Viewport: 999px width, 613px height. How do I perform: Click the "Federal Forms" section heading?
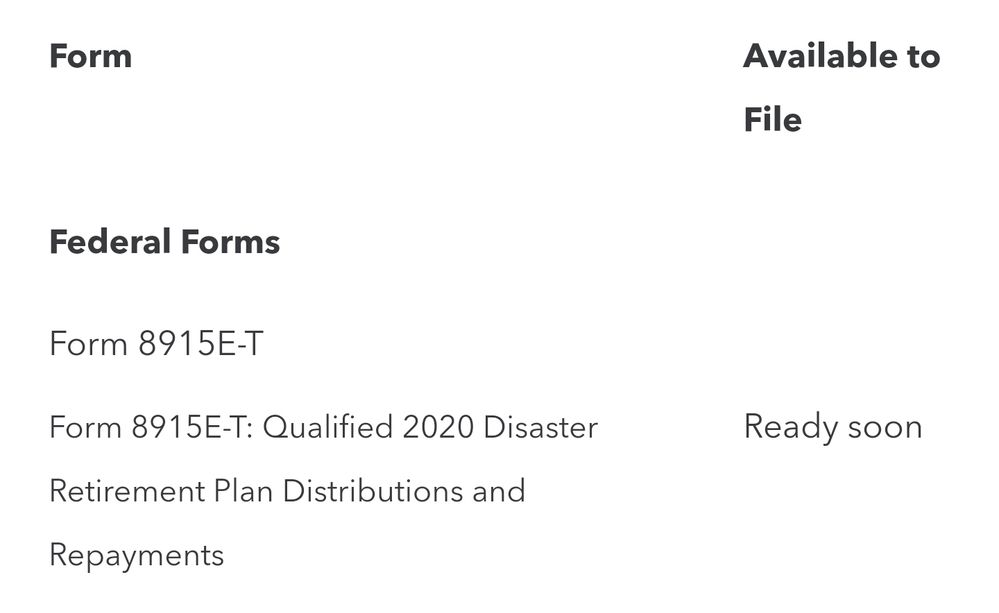pyautogui.click(x=164, y=242)
